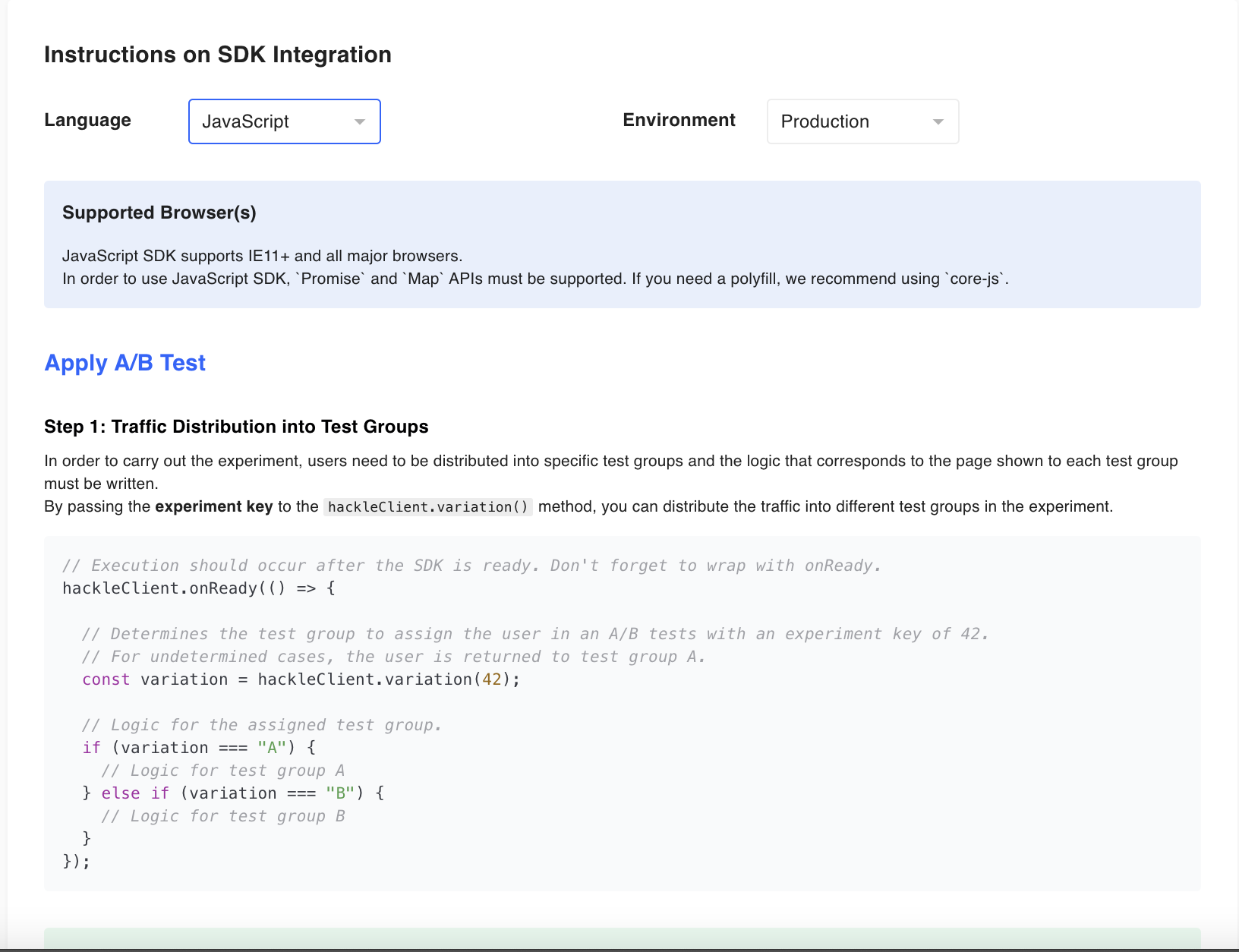Click the line 'const variation = hackleClient.variation(42);'
This screenshot has height=952, width=1239.
(301, 679)
